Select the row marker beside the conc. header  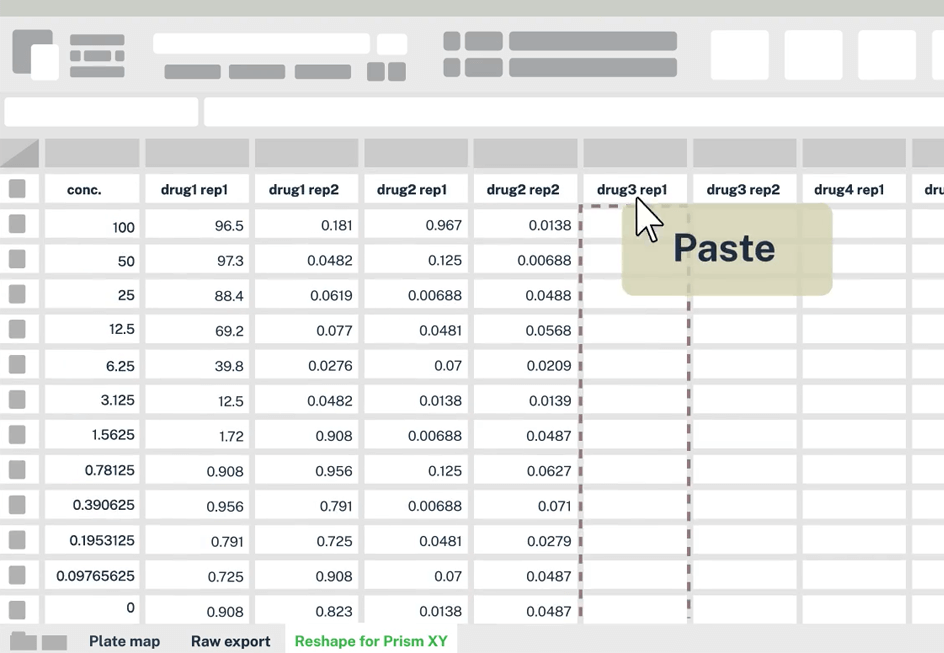click(x=17, y=189)
